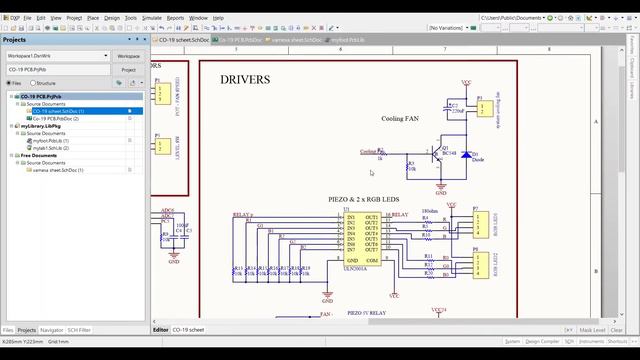Click the Select Inside Area icon
The image size is (640, 360).
point(129,28)
